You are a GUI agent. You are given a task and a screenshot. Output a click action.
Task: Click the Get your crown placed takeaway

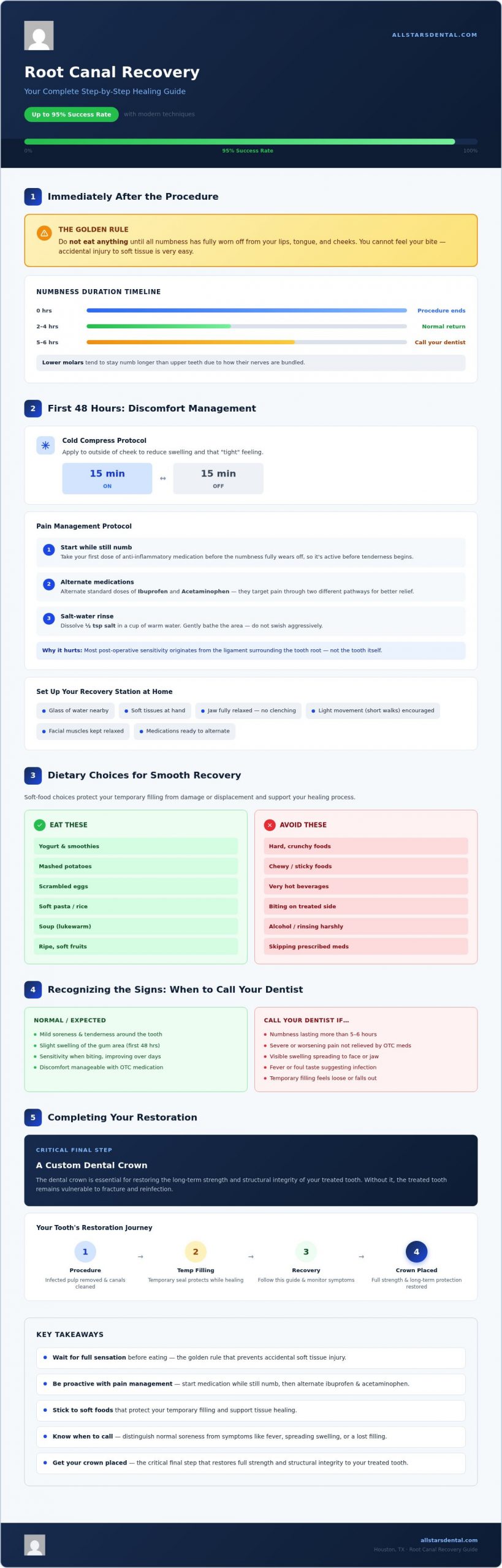pos(251,1463)
